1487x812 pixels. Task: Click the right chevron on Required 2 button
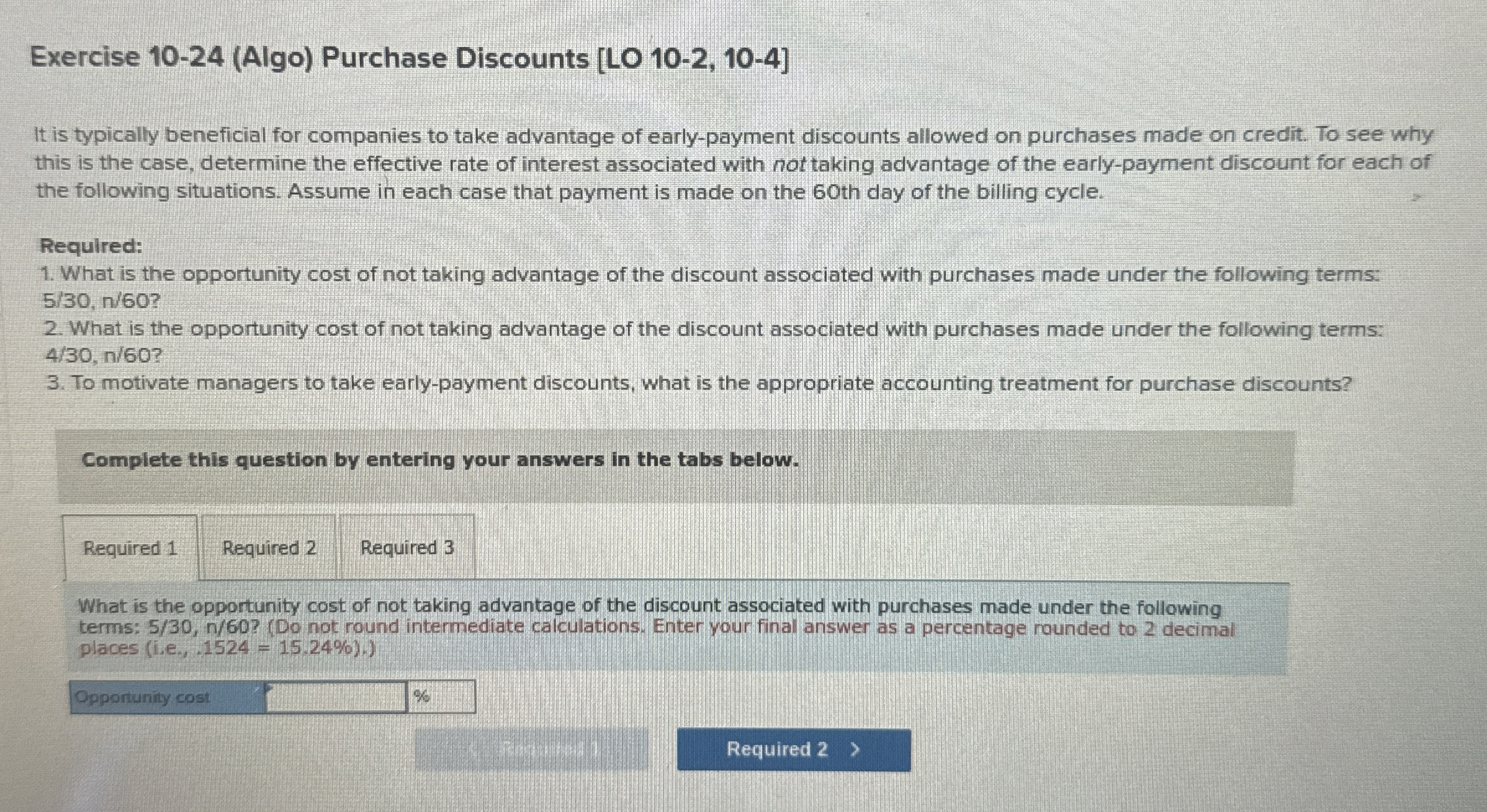pos(855,750)
